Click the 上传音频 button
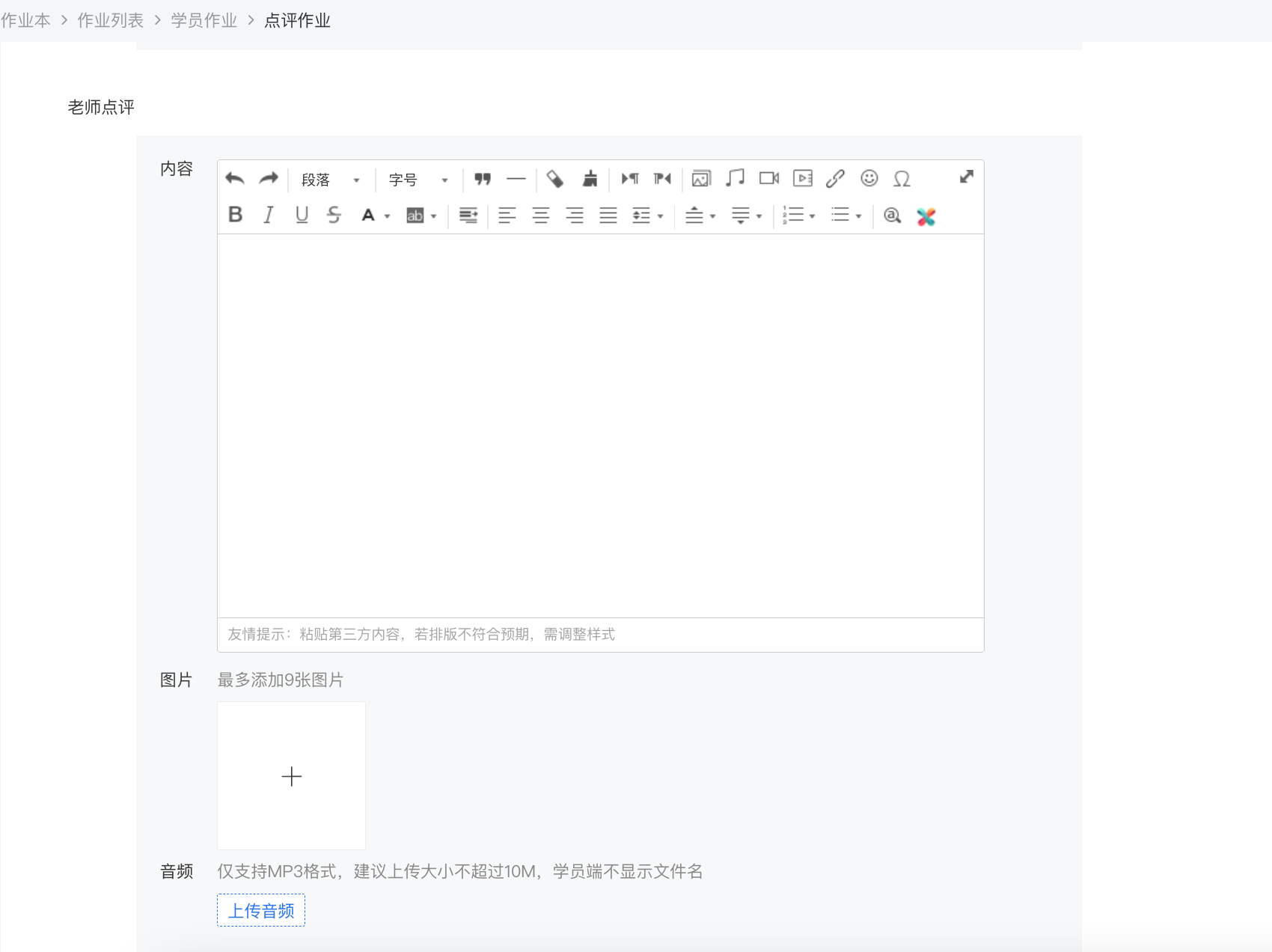1272x952 pixels. (x=261, y=910)
